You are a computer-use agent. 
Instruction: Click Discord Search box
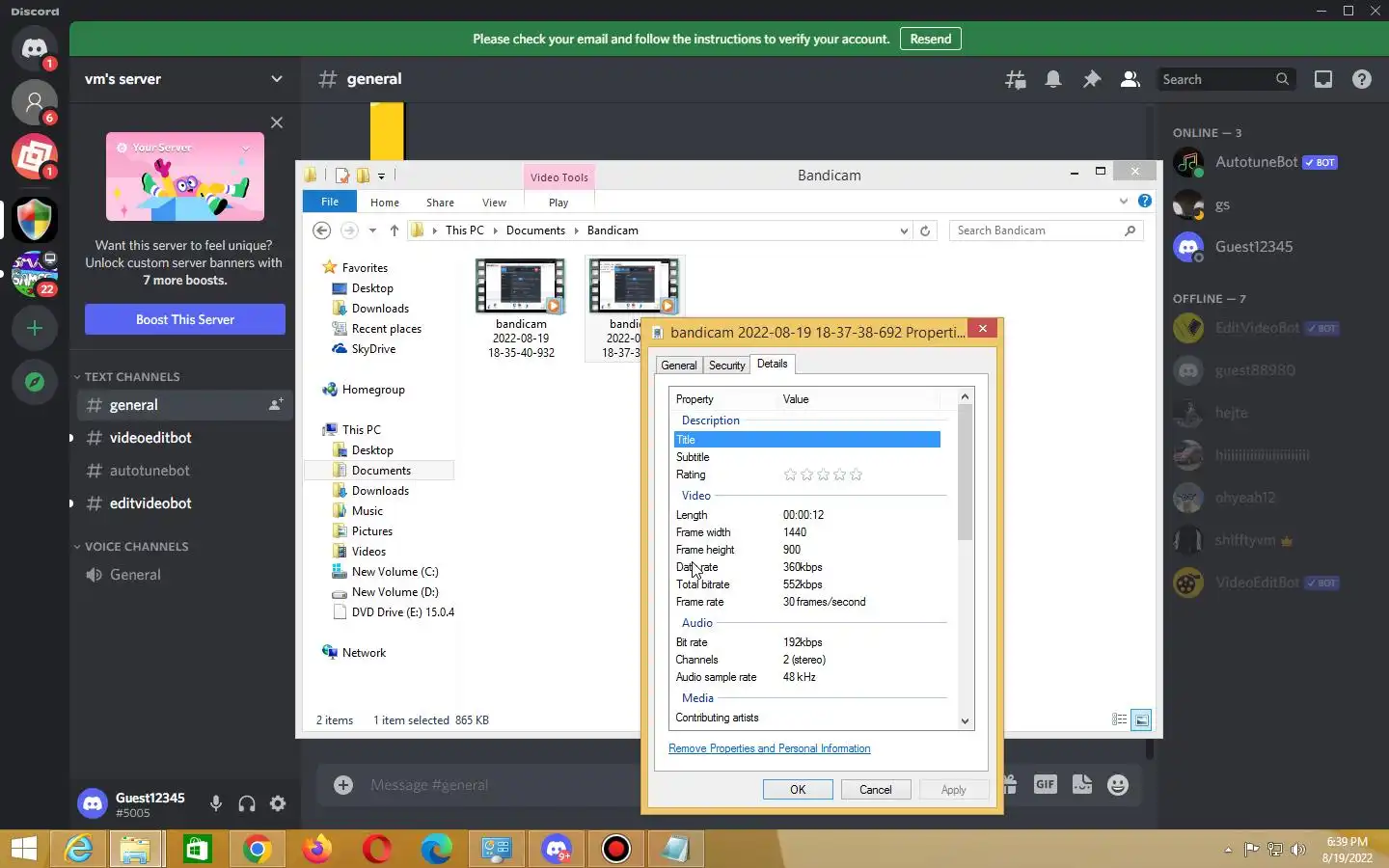pos(1225,79)
